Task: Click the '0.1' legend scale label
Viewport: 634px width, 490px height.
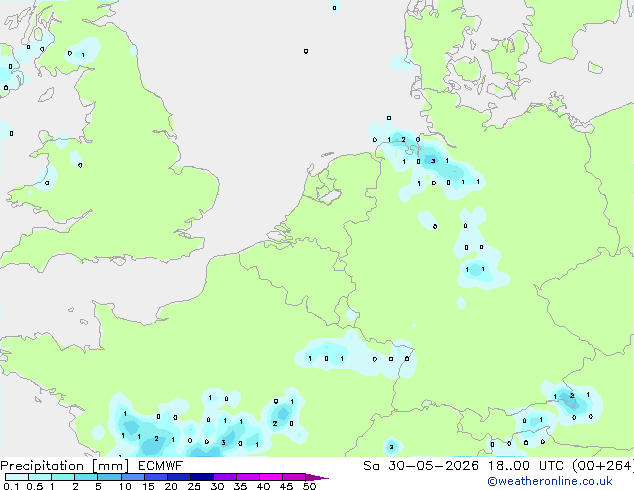Action: coord(11,486)
